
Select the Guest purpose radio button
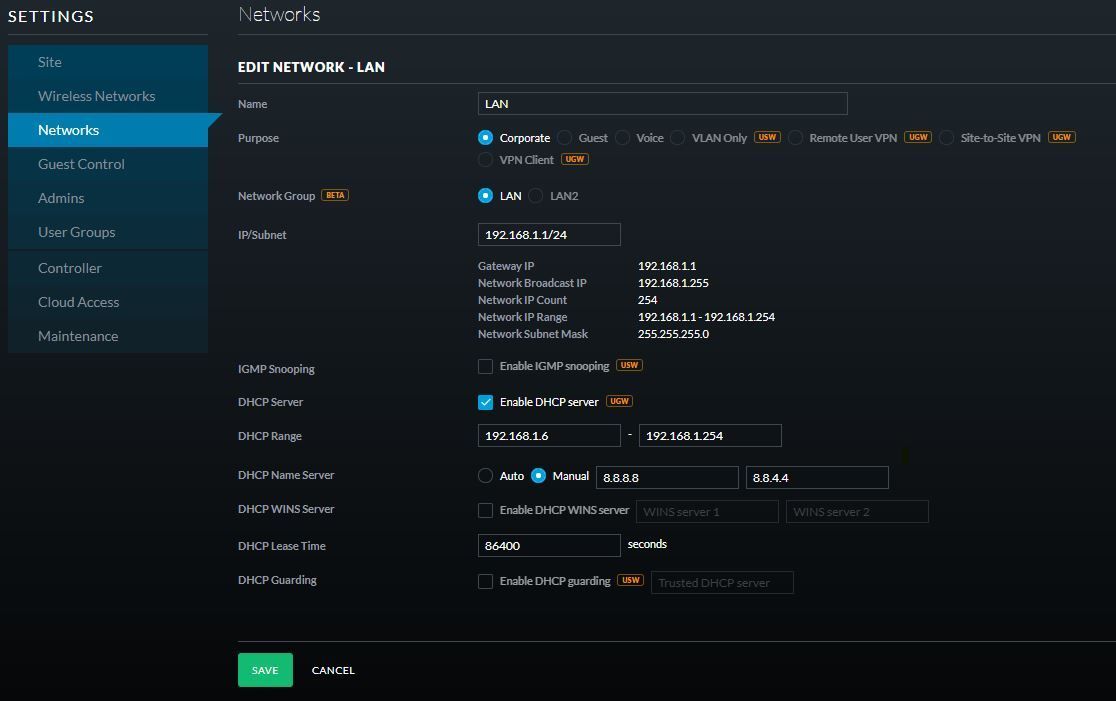point(565,138)
